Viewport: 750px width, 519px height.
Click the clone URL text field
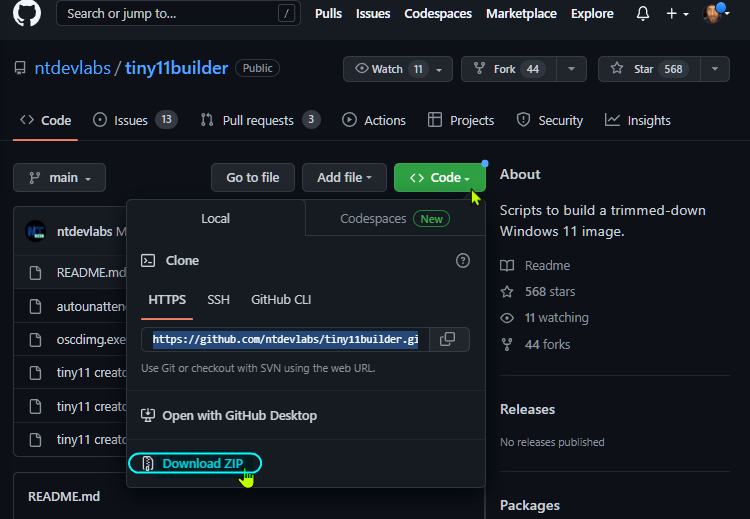286,340
